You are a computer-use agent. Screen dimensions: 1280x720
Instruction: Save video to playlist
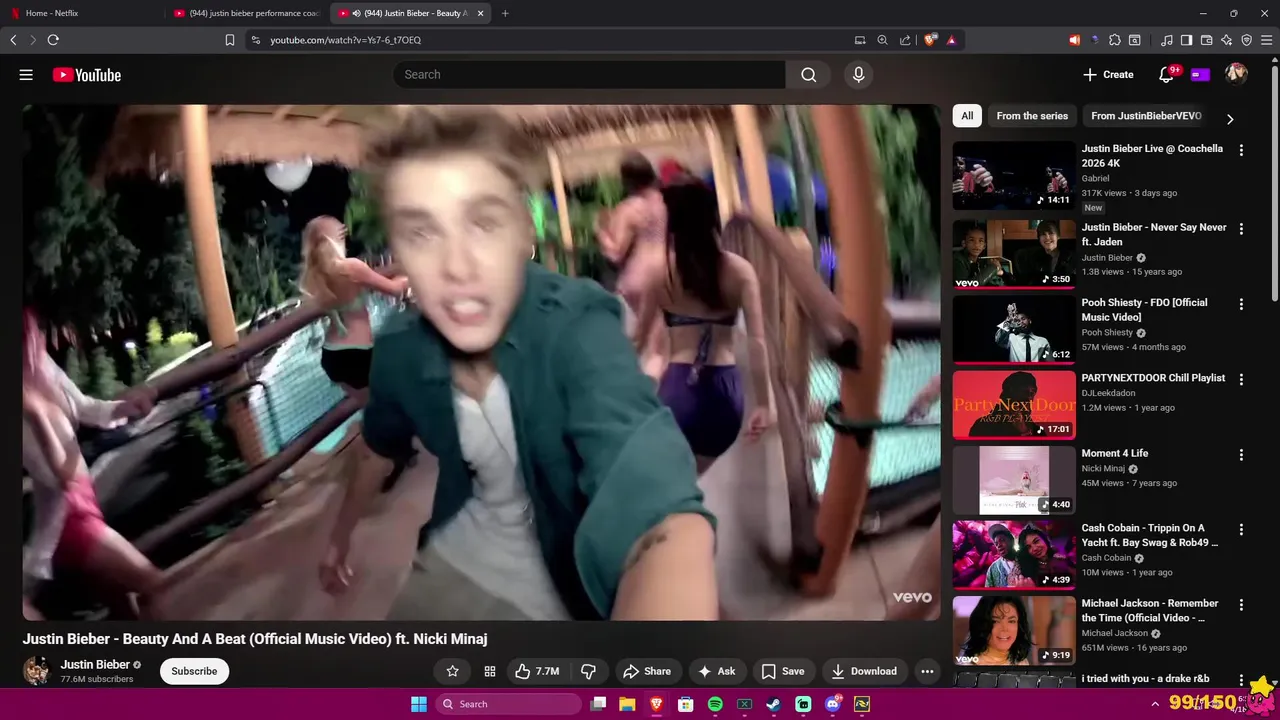pos(782,671)
